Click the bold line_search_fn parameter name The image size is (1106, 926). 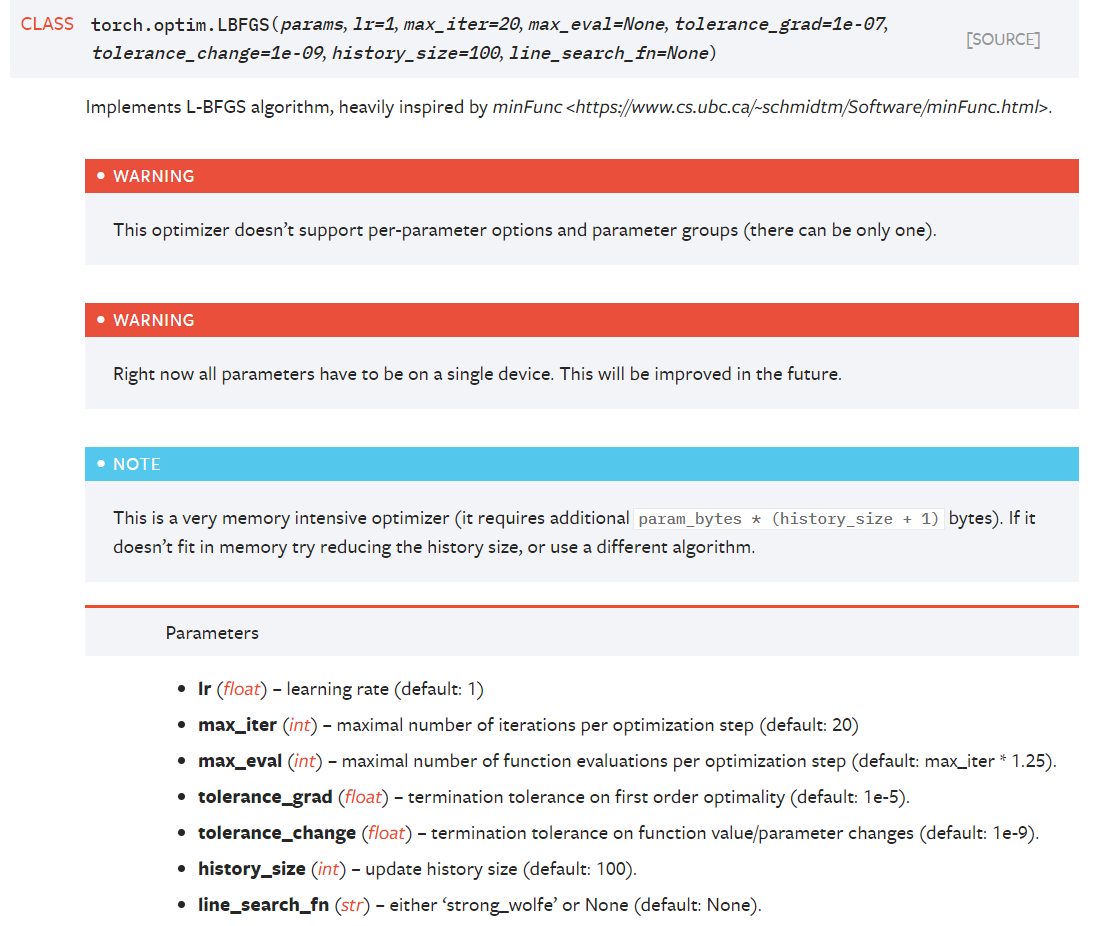(x=263, y=905)
